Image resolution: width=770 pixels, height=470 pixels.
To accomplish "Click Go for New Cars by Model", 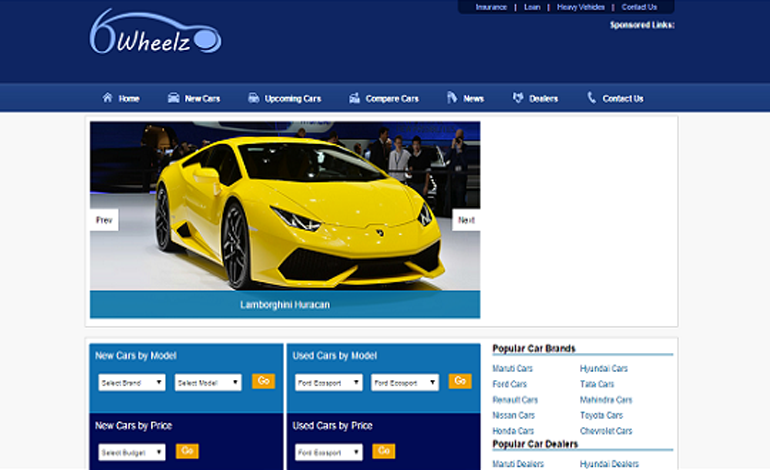I will coord(263,381).
